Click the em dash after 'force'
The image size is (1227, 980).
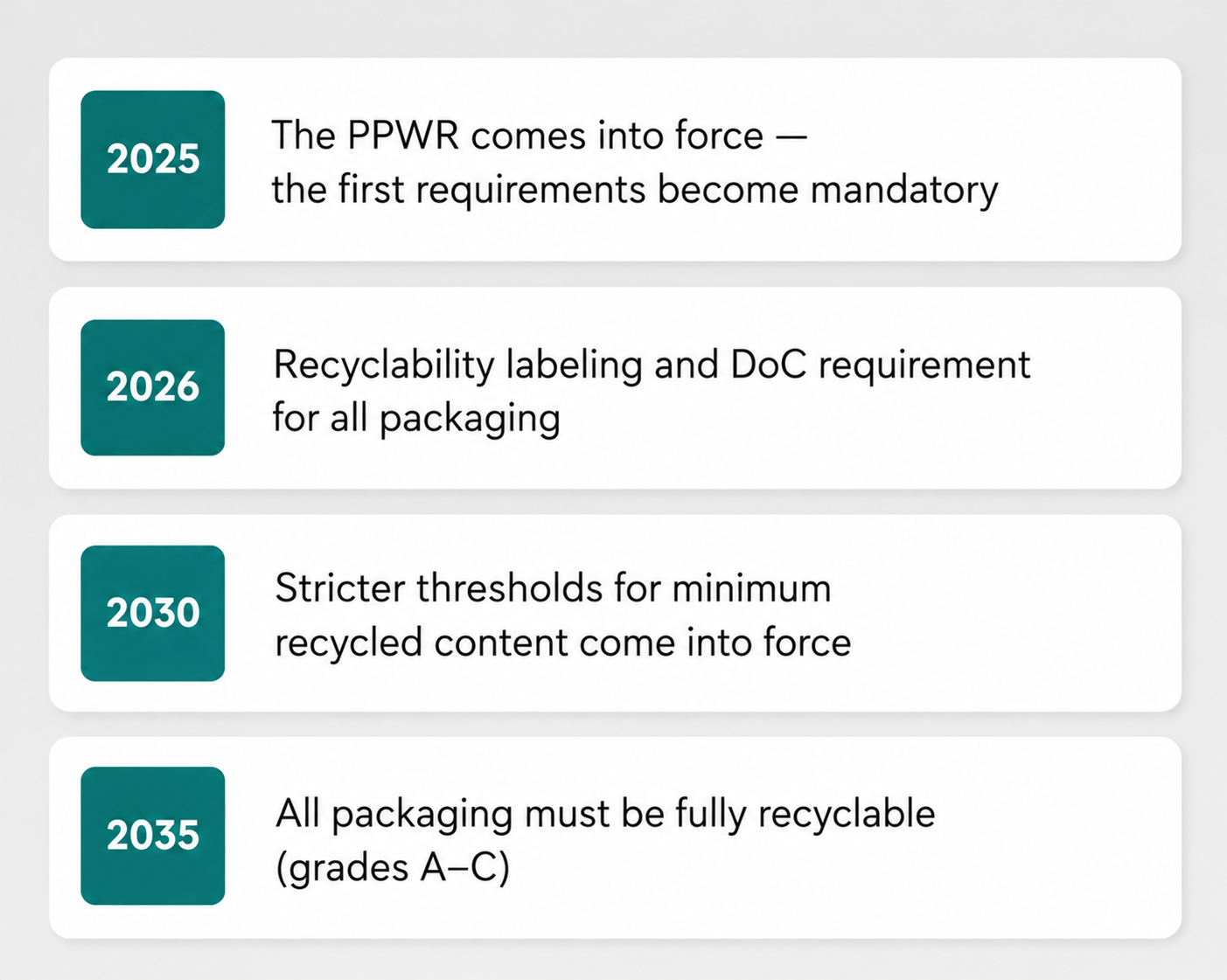(x=791, y=136)
